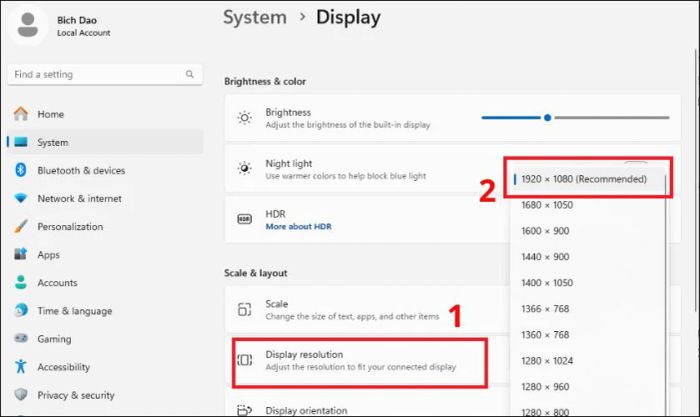Click the Find a setting search field
Viewport: 700px width, 417px height.
[105, 74]
